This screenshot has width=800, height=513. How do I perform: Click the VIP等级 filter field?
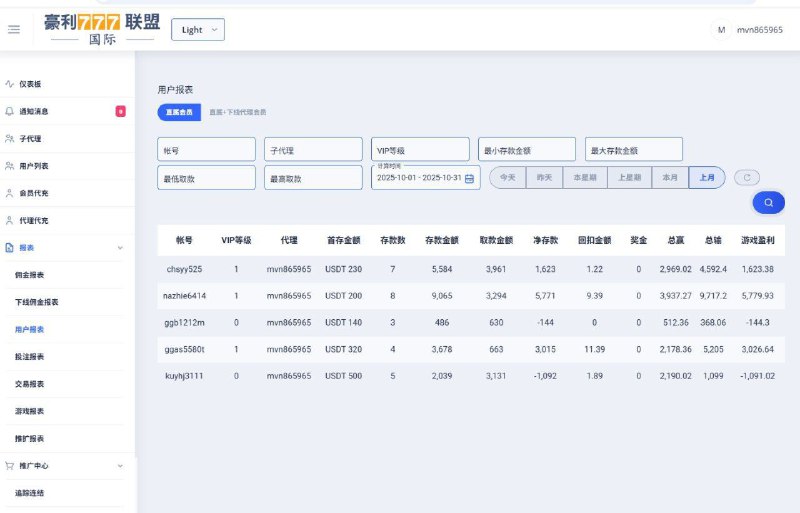(x=420, y=150)
